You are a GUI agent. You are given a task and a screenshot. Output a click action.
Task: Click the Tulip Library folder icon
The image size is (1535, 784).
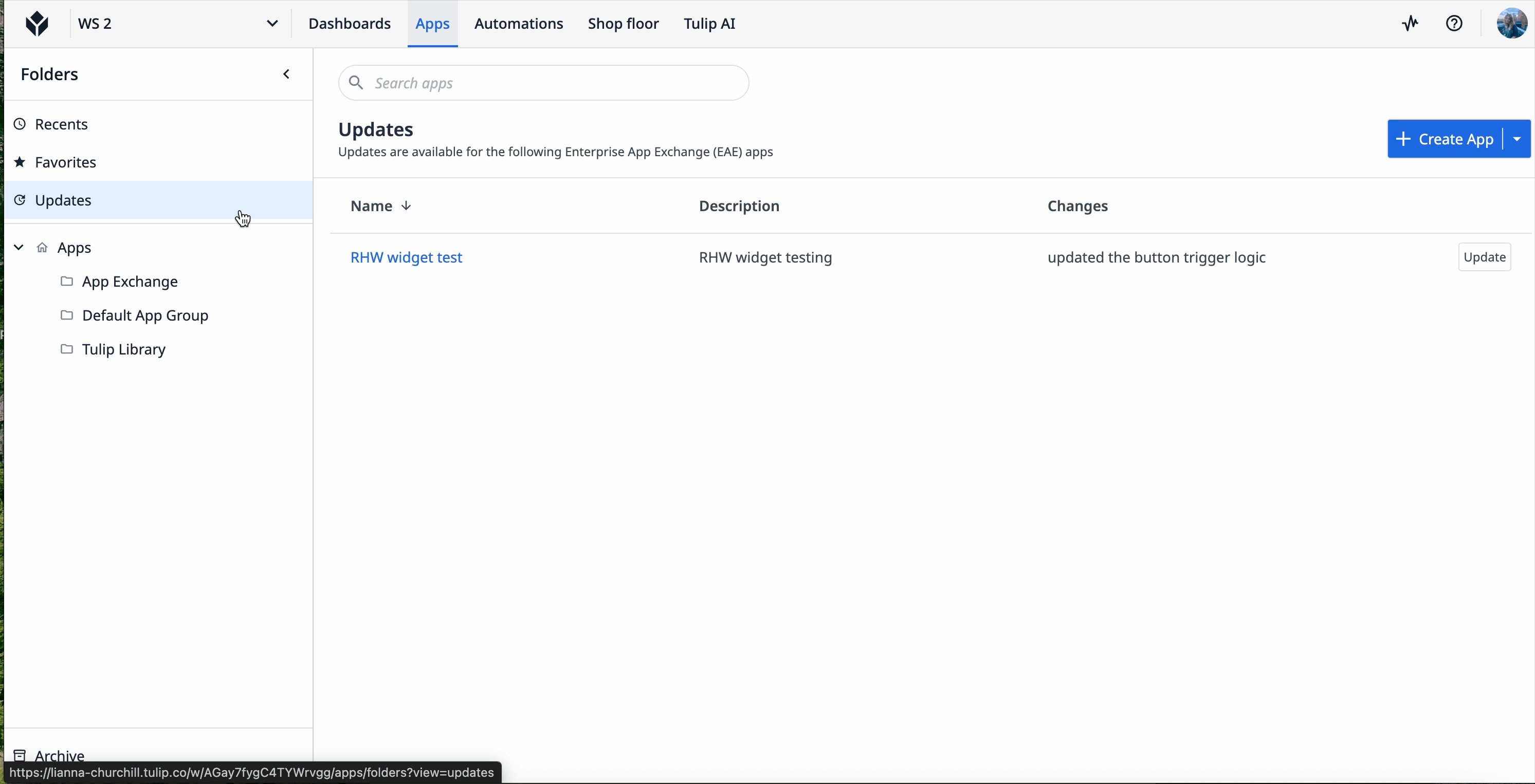(x=67, y=349)
